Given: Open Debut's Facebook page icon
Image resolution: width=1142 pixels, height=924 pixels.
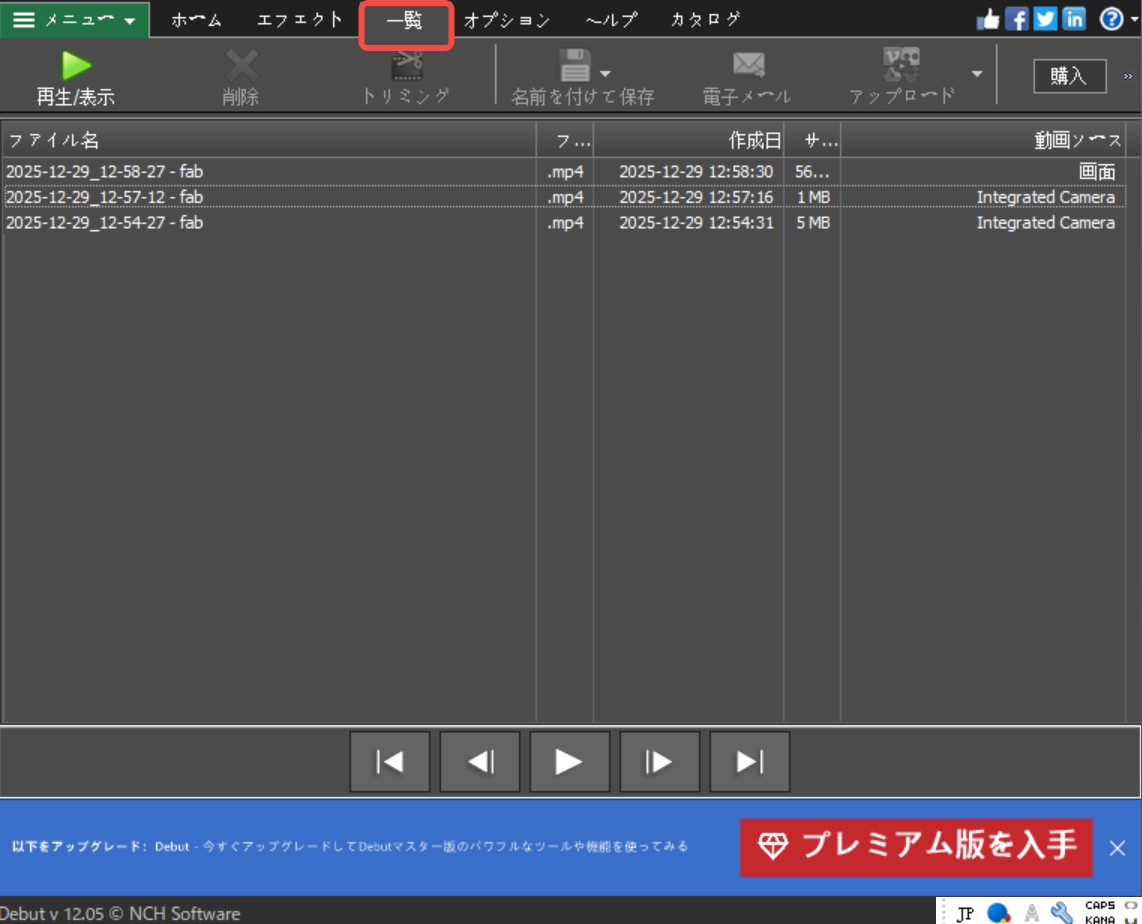Looking at the screenshot, I should click(1017, 17).
